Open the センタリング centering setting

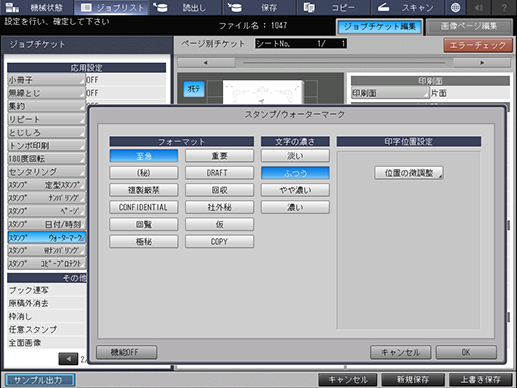pos(46,172)
